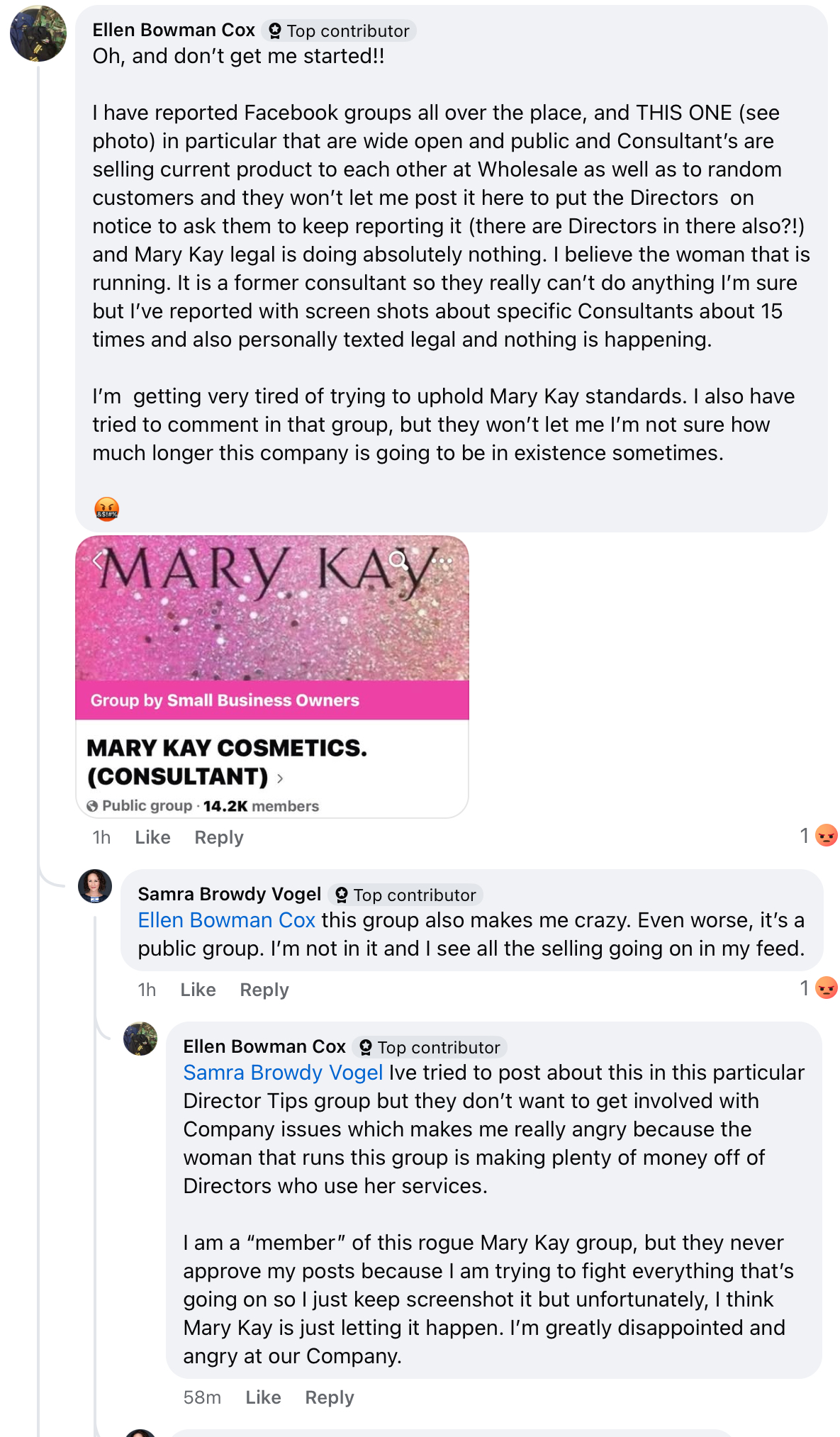Open the Mary Kay group photo attachment
840x1437 pixels.
tap(272, 676)
